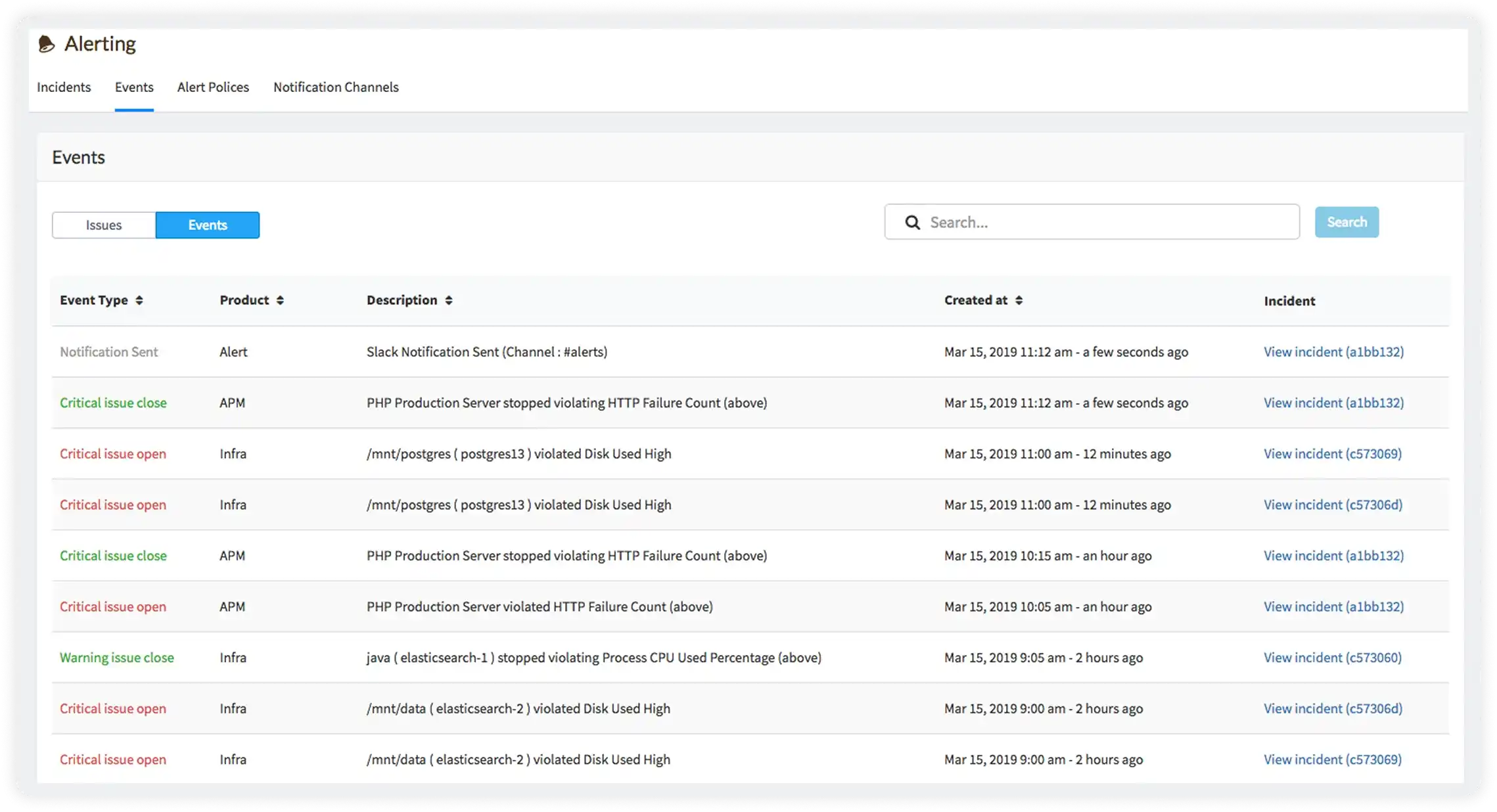Open the Alert Polices tab
This screenshot has width=1497, height=812.
[213, 87]
